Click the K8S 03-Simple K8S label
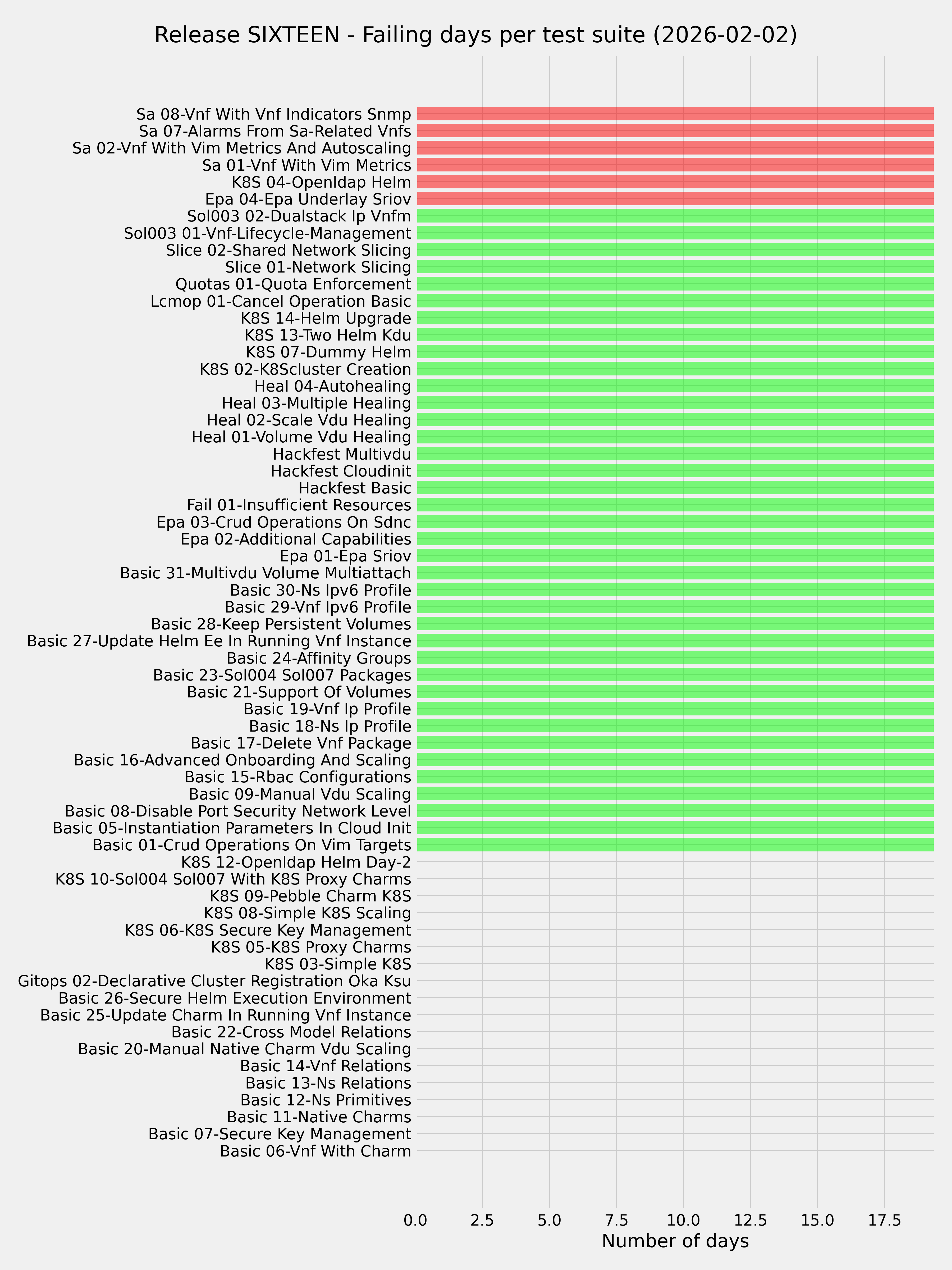Viewport: 952px width, 1270px height. (x=338, y=964)
